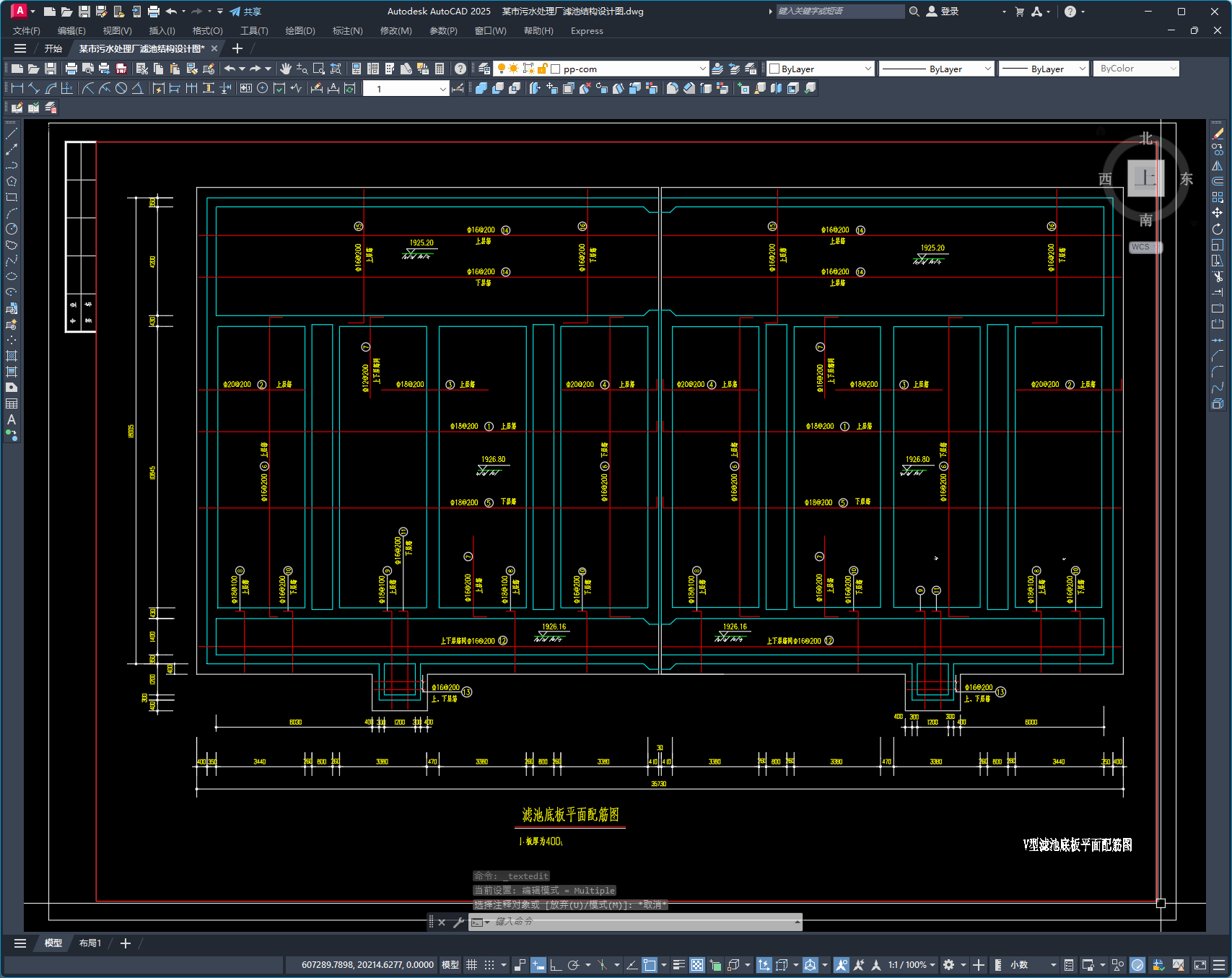Image resolution: width=1232 pixels, height=978 pixels.
Task: Click the Help question mark in toolbar
Action: coord(460,69)
